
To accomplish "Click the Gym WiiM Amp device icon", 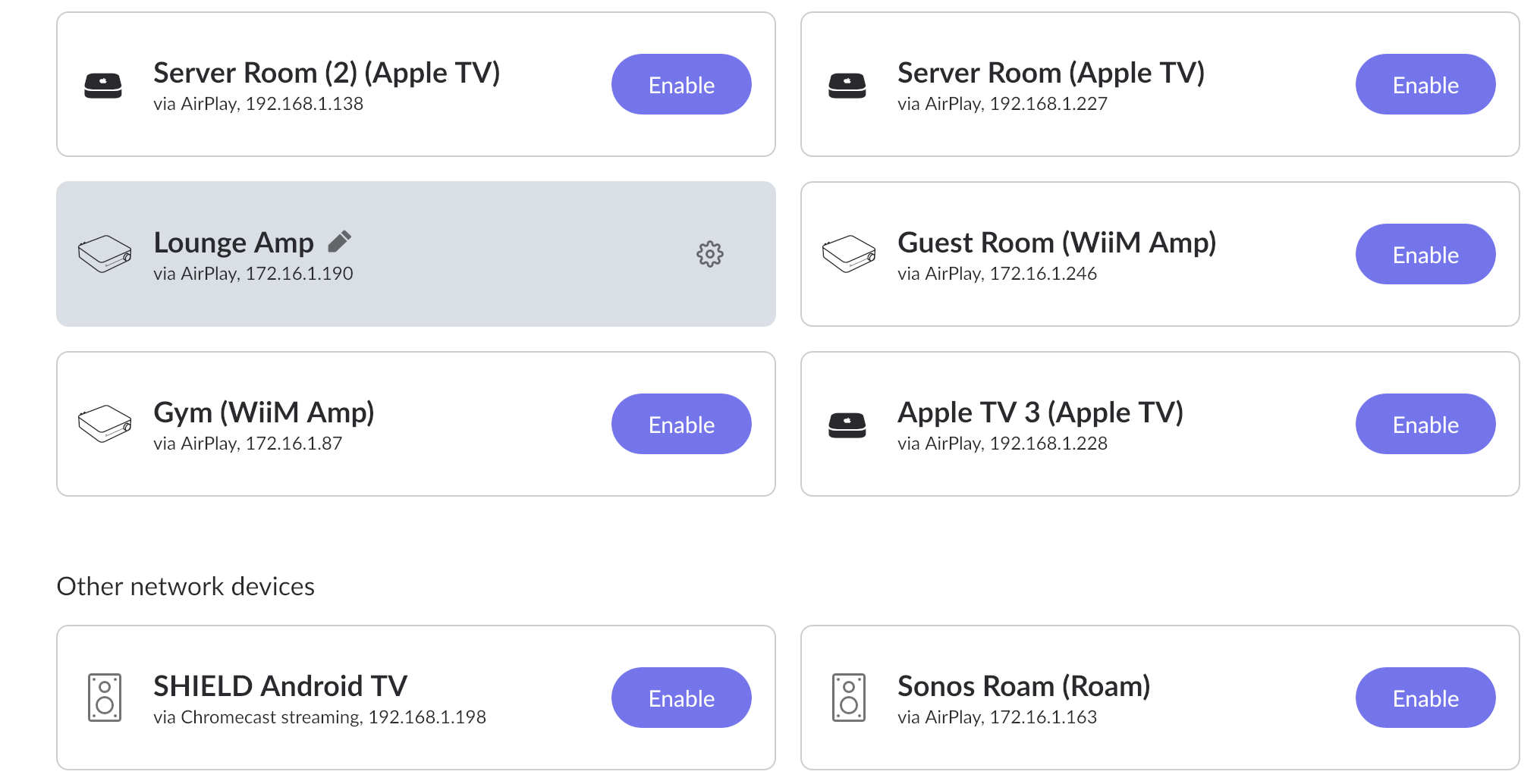I will (x=105, y=424).
